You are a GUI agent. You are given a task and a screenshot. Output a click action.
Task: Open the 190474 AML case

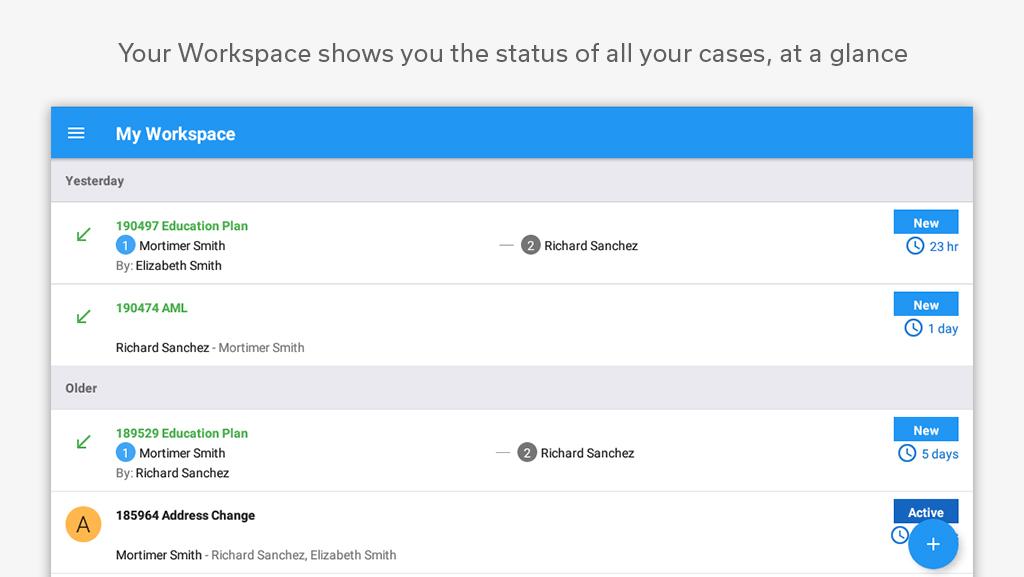click(x=152, y=308)
